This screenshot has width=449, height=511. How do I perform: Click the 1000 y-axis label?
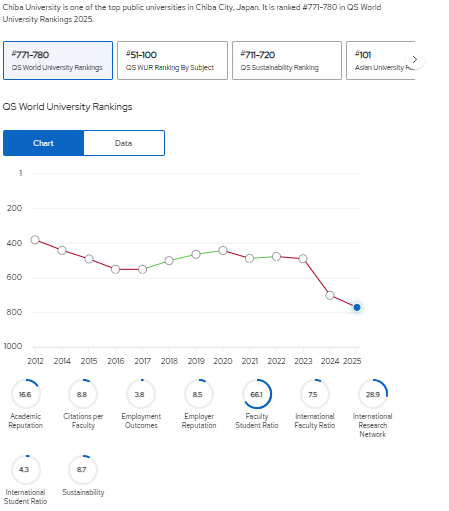(x=13, y=346)
